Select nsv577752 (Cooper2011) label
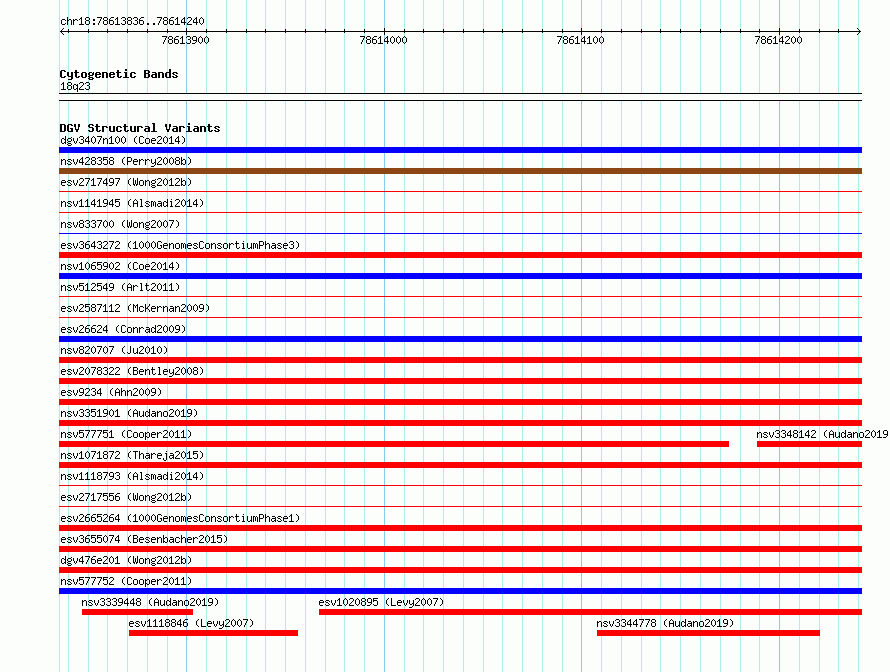Image resolution: width=890 pixels, height=672 pixels. (126, 581)
